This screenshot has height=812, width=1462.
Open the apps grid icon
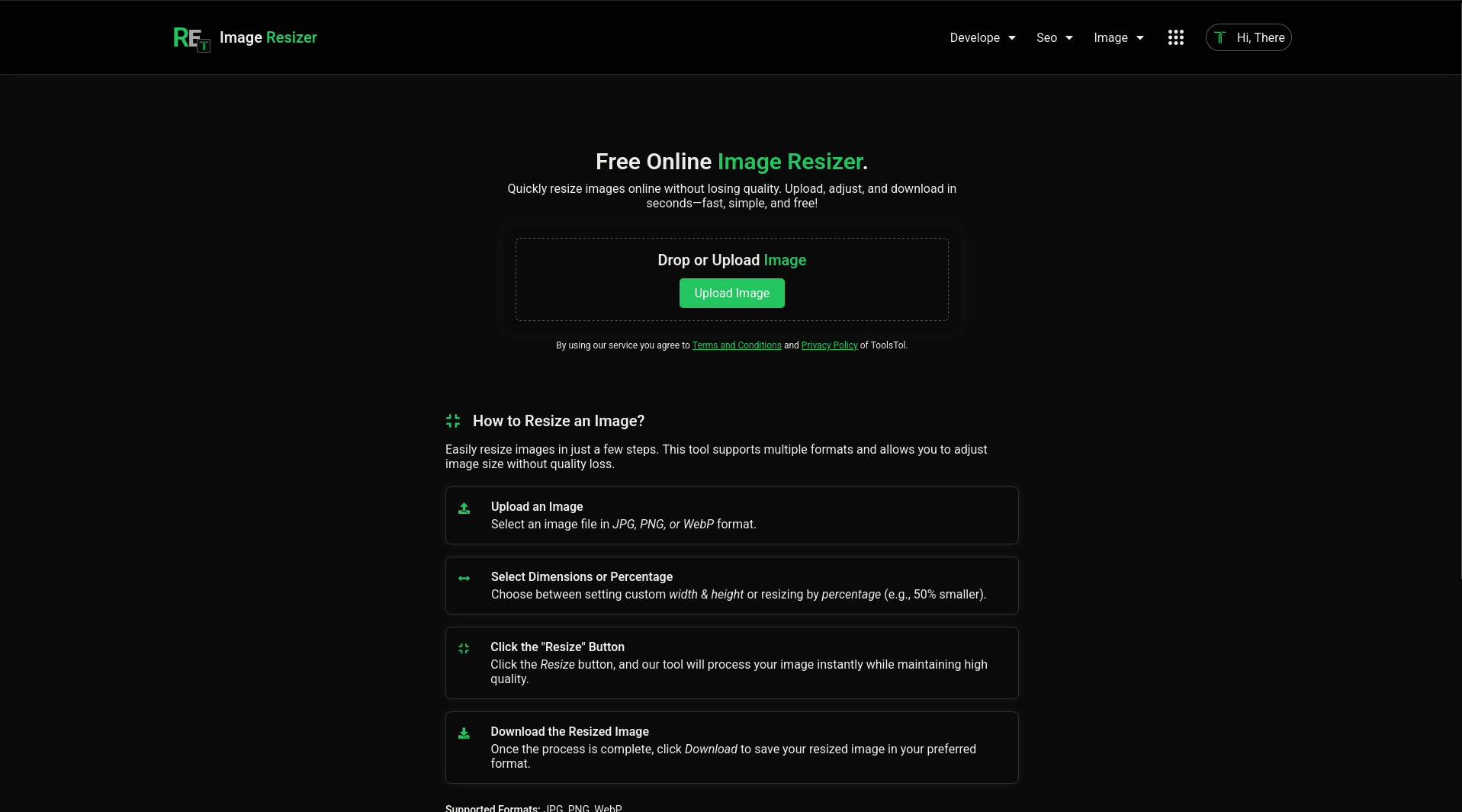coord(1175,37)
